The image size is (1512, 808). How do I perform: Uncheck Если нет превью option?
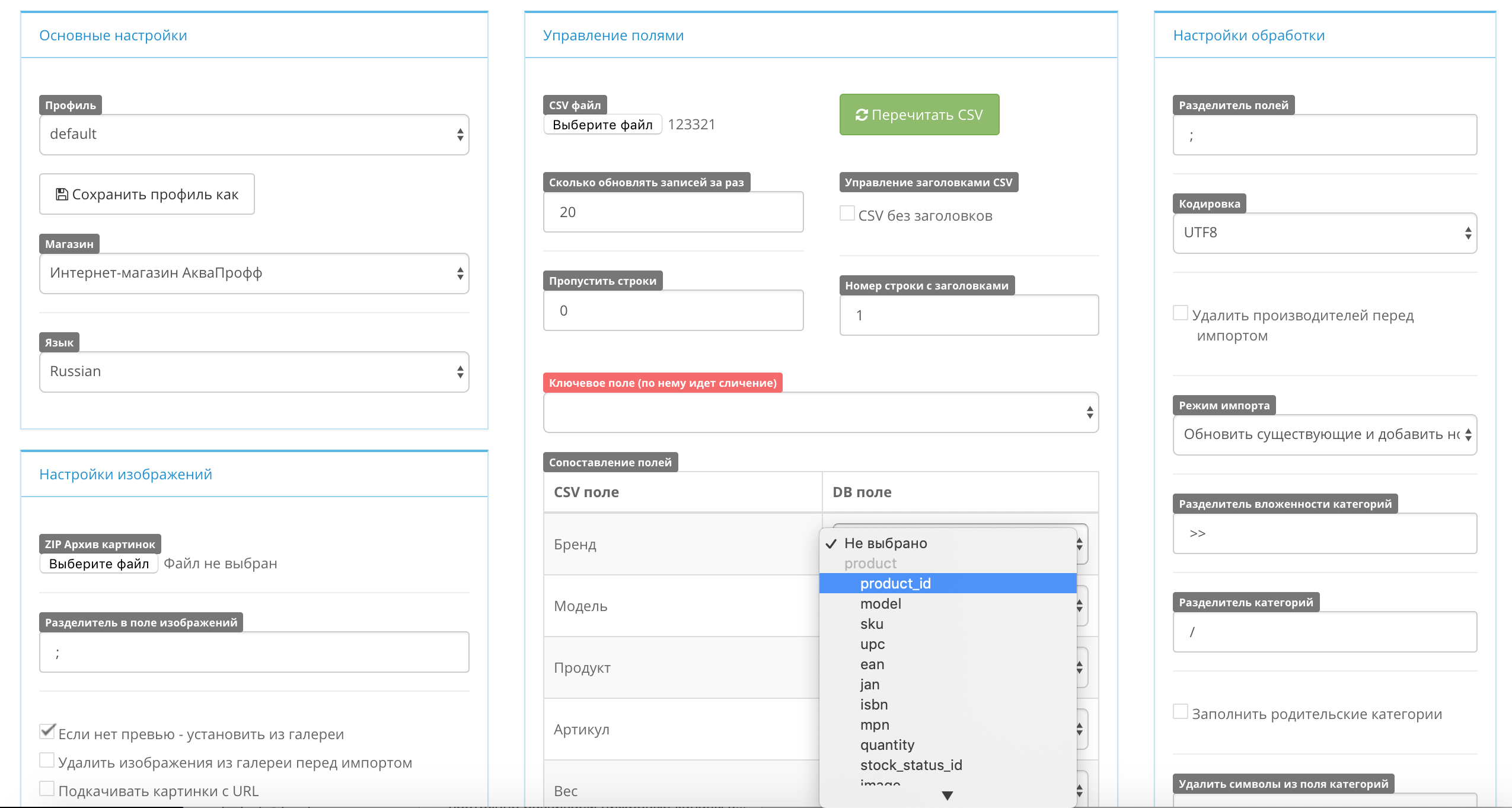[47, 731]
